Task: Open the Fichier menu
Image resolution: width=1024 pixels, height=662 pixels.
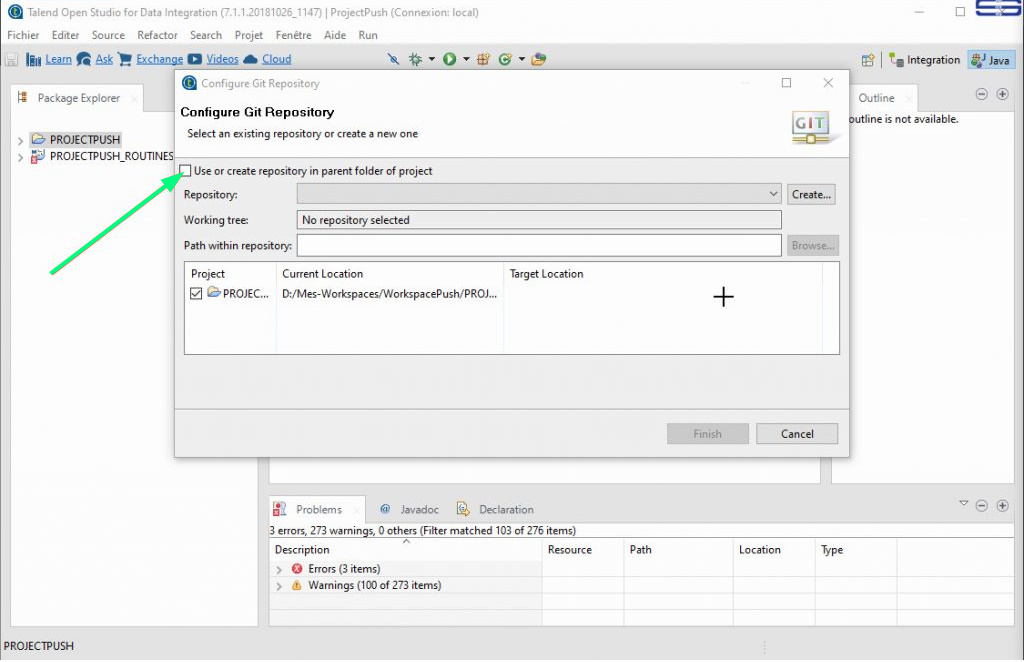Action: click(x=23, y=35)
